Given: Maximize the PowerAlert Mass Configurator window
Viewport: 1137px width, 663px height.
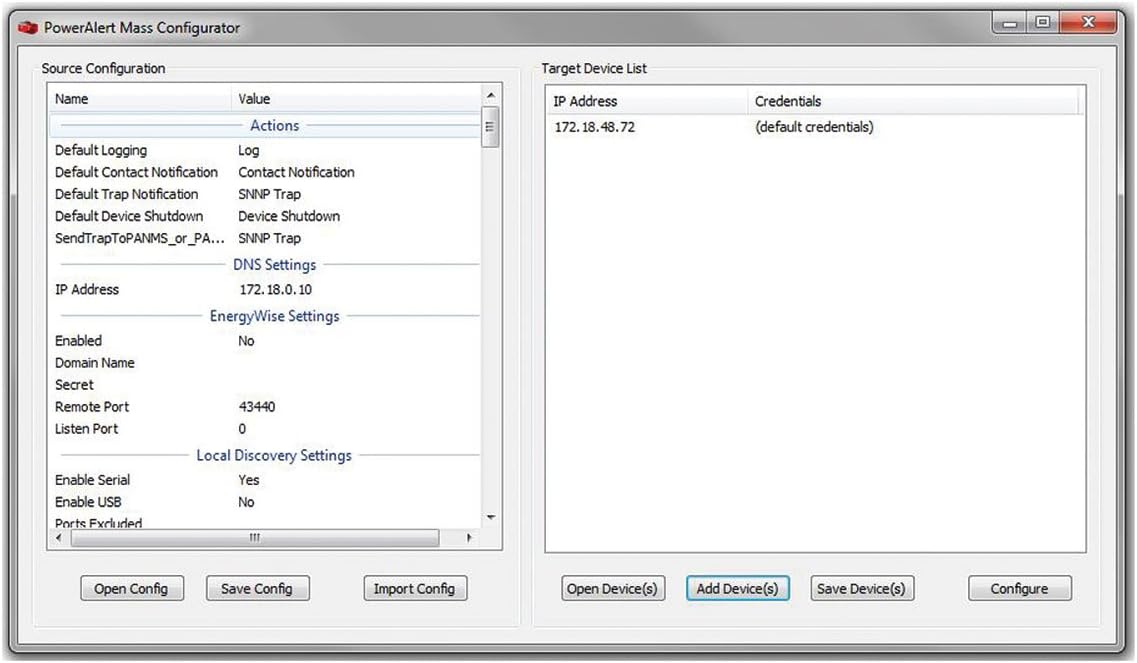Looking at the screenshot, I should [x=1043, y=23].
